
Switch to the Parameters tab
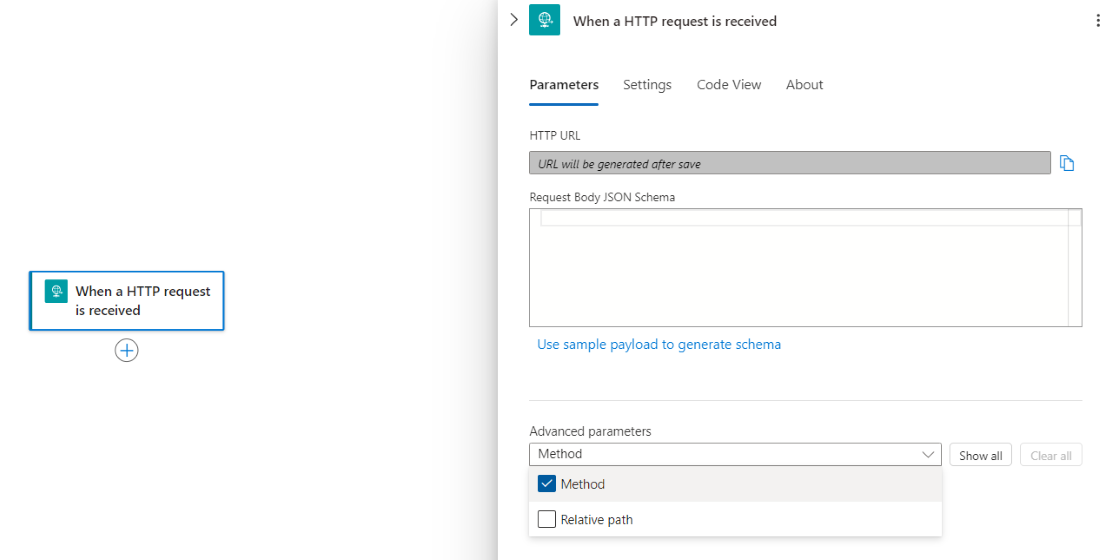[564, 85]
